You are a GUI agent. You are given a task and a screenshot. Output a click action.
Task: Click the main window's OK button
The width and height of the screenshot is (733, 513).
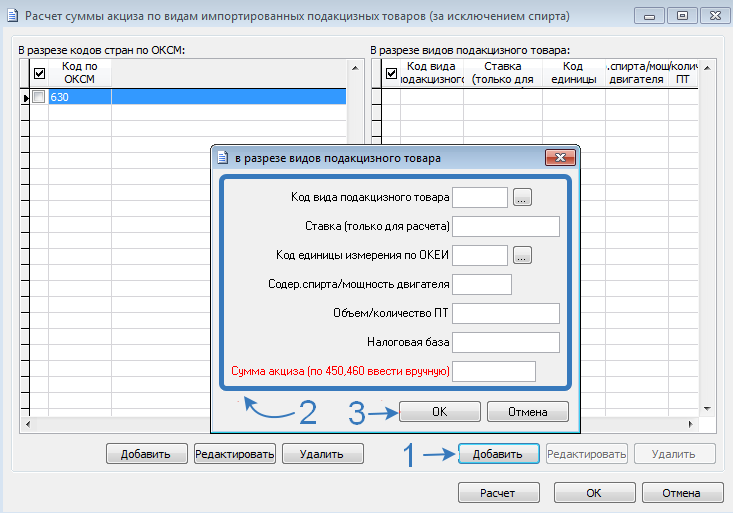coord(594,492)
